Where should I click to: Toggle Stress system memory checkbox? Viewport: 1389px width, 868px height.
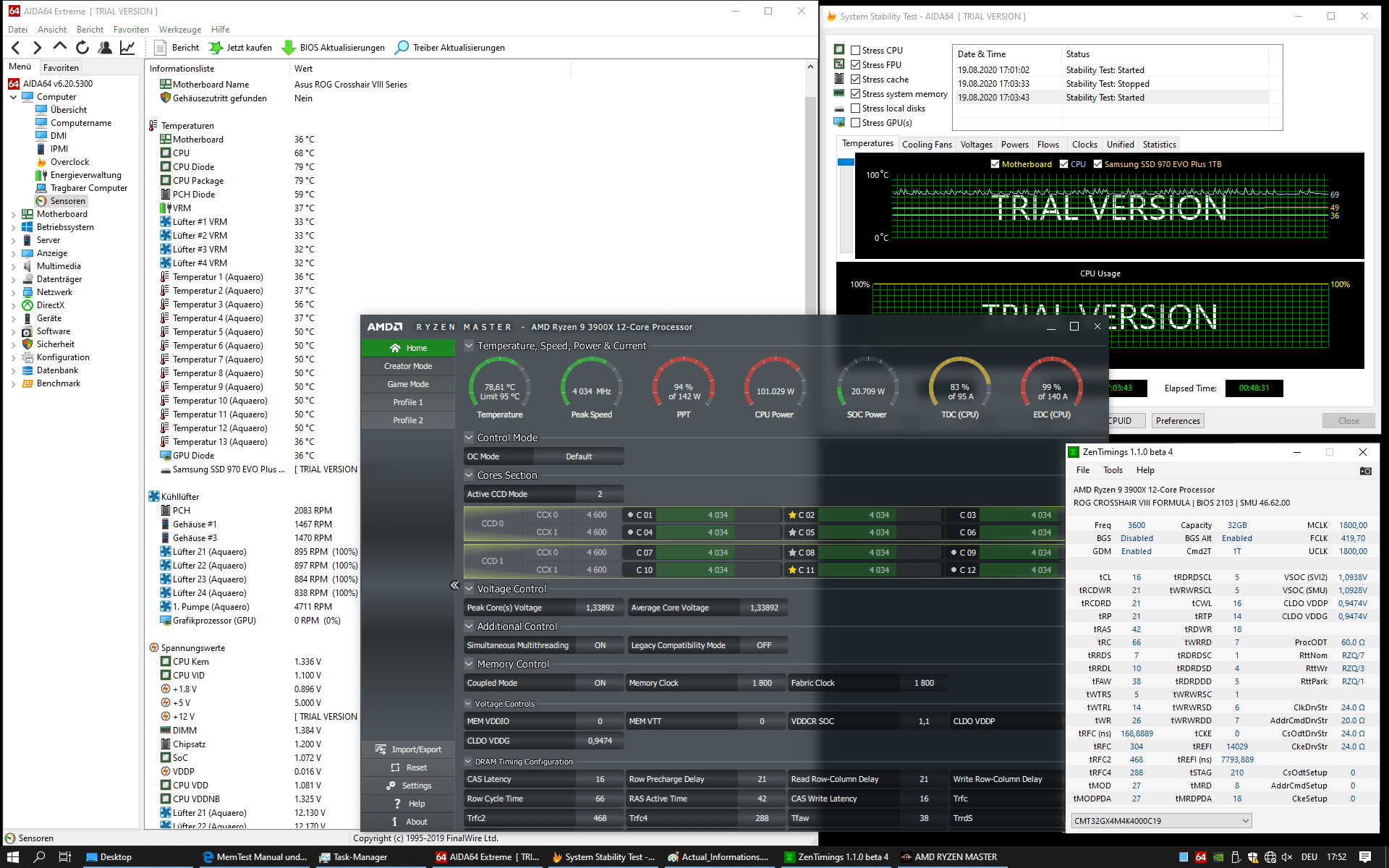(856, 94)
